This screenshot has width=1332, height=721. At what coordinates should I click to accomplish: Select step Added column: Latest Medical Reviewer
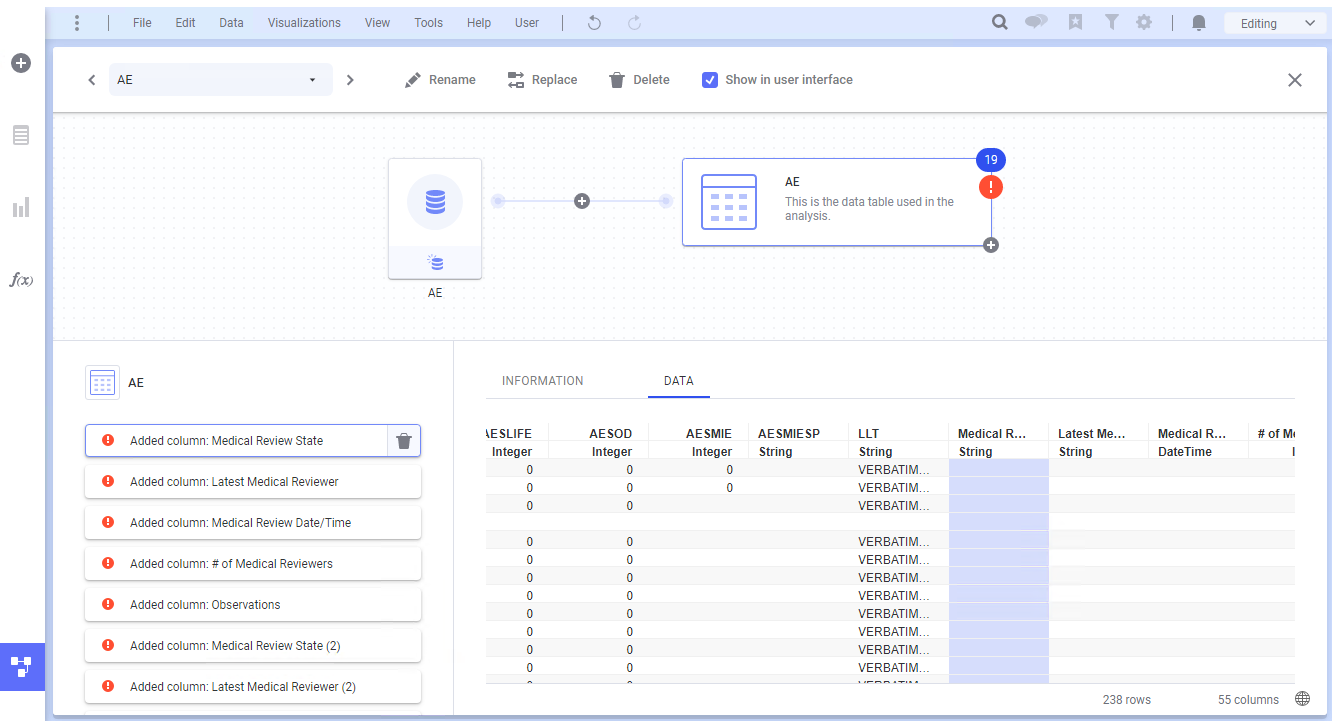tap(253, 482)
